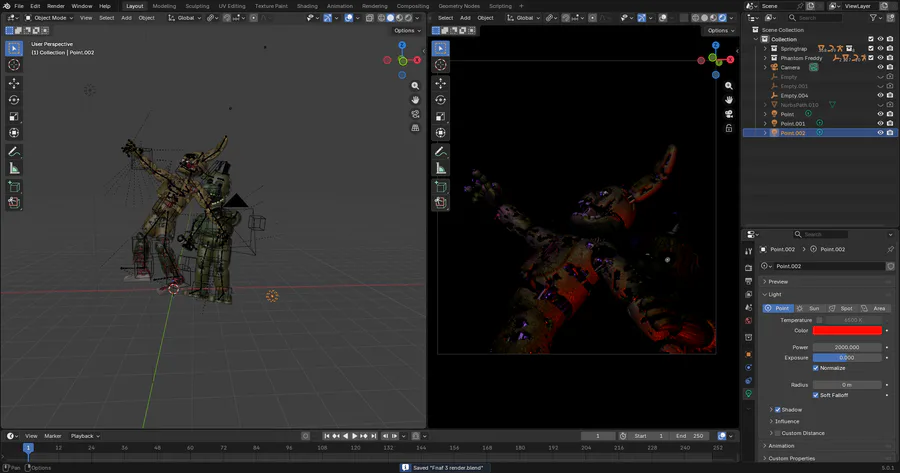Image resolution: width=900 pixels, height=473 pixels.
Task: Uncheck the Soft Falloff checkbox
Action: point(816,395)
